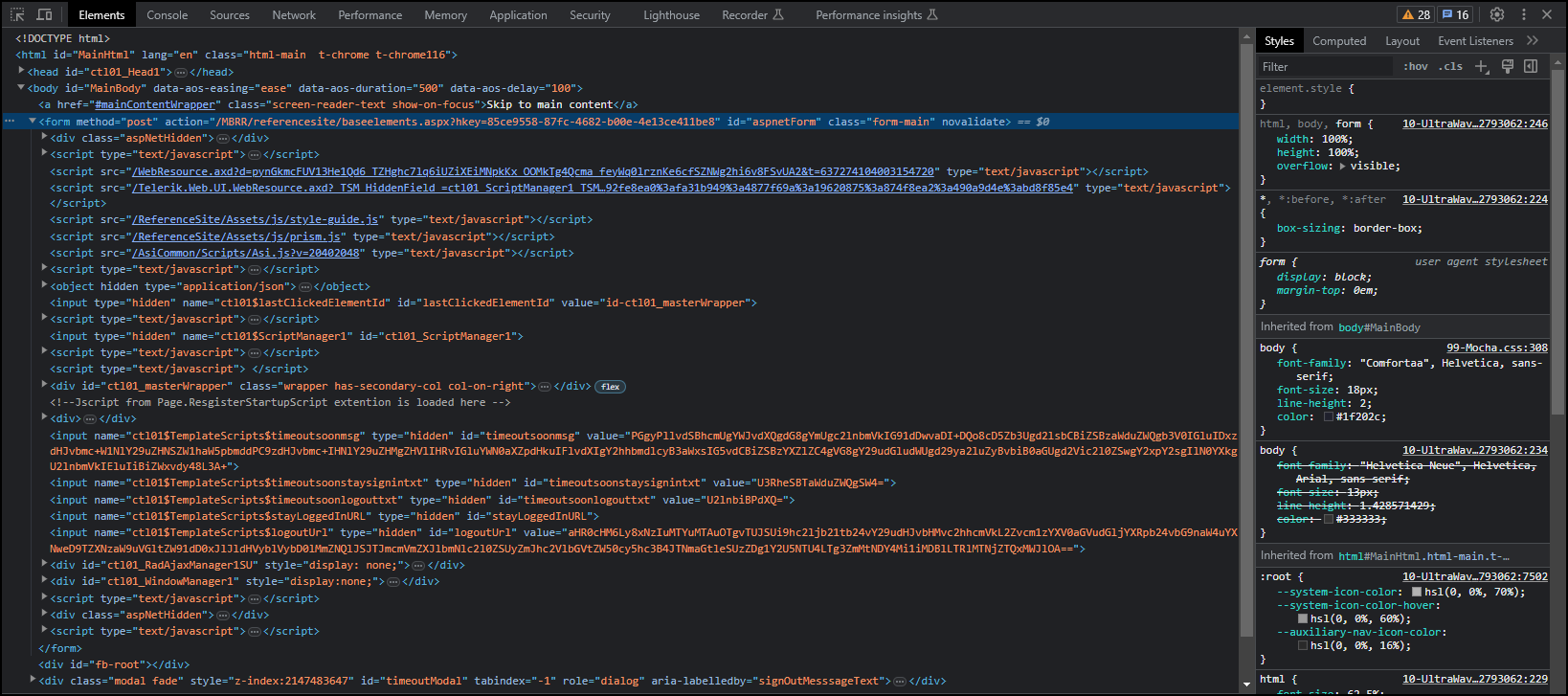Open the customize DevTools three-dot menu
Viewport: 1568px width, 696px height.
[x=1523, y=14]
